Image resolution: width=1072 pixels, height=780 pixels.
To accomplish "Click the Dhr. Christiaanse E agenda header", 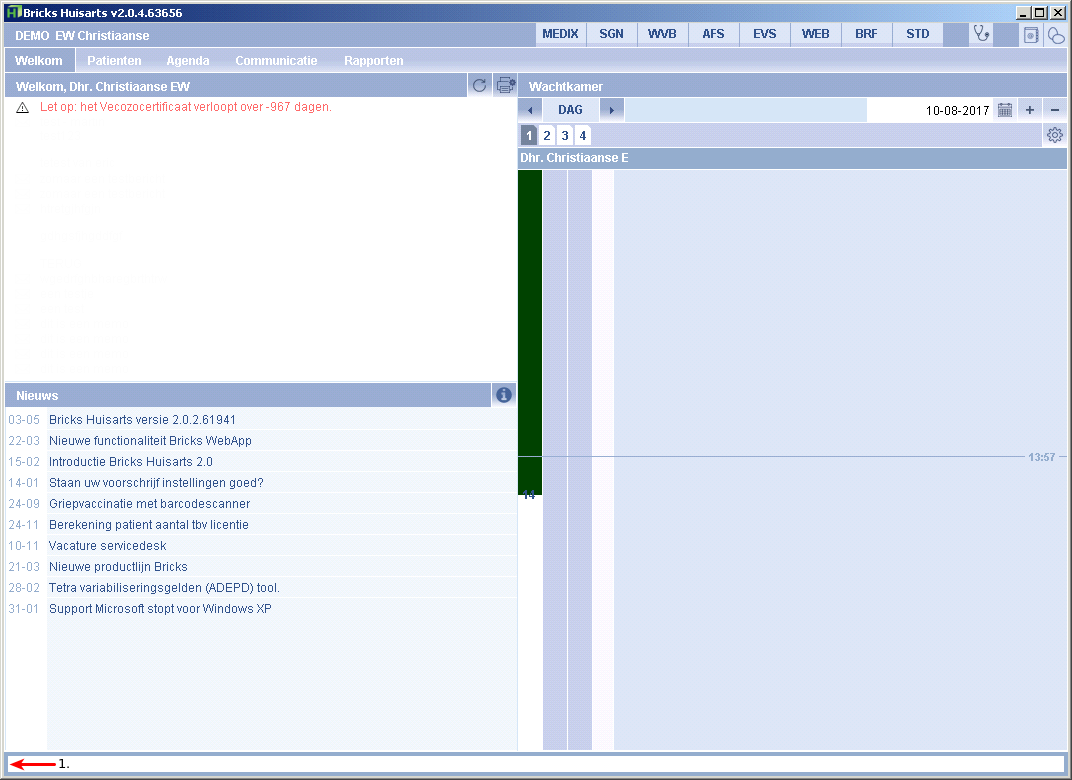I will tap(792, 158).
